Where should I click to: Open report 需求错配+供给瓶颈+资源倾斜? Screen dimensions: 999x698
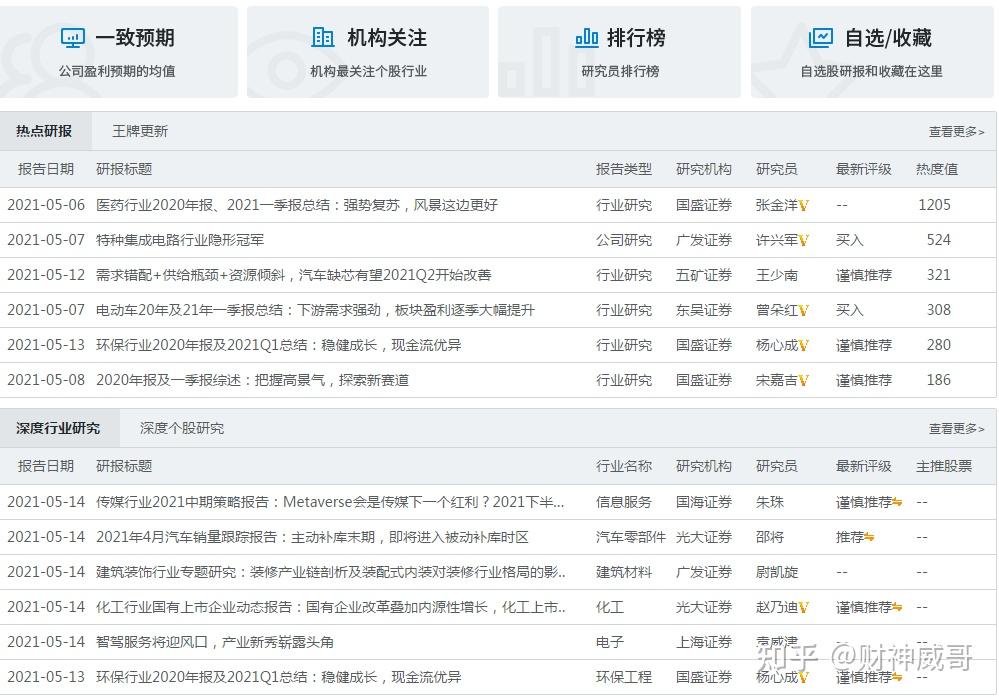294,275
